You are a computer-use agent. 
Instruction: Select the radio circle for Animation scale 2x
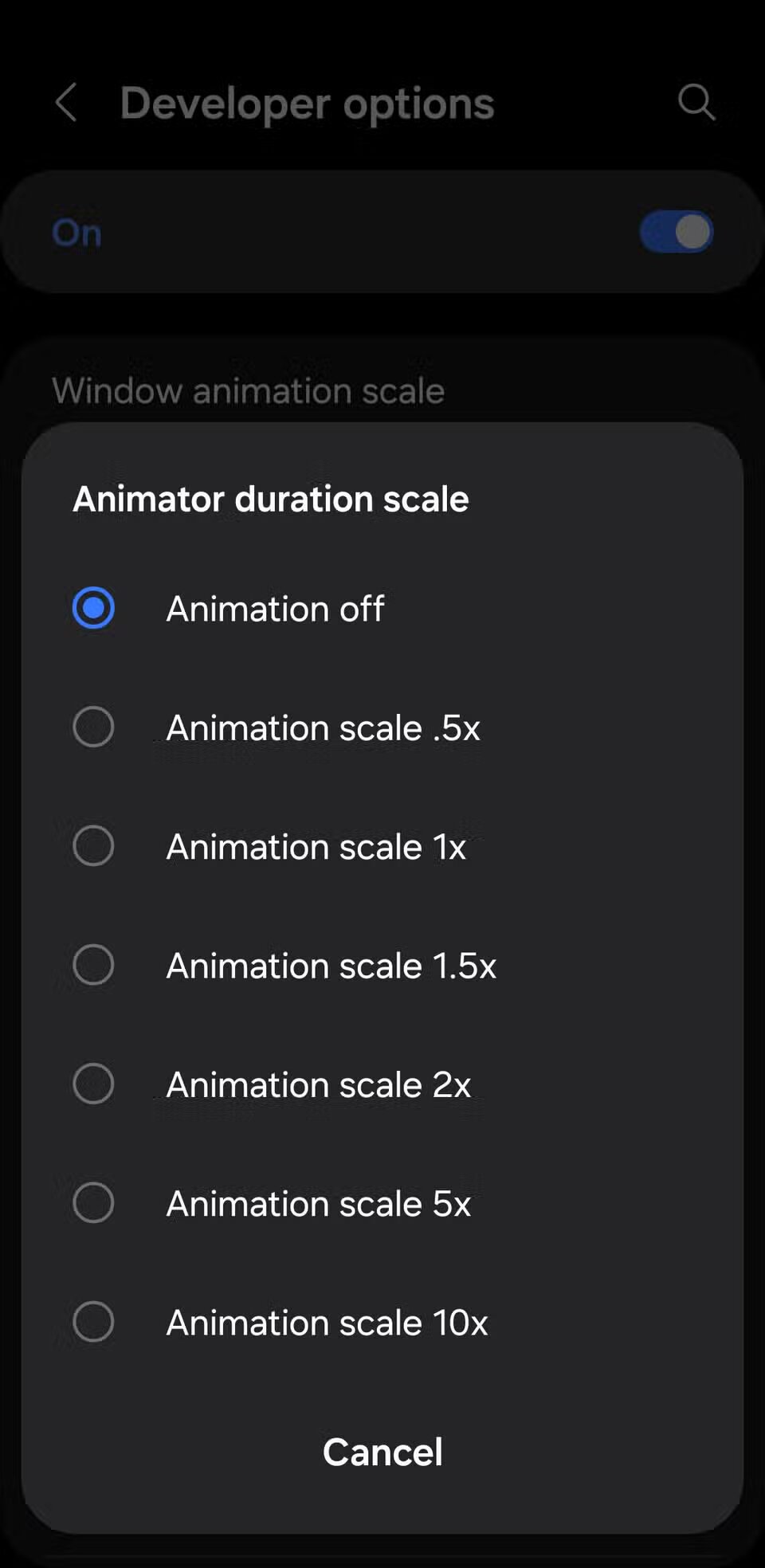click(93, 1084)
